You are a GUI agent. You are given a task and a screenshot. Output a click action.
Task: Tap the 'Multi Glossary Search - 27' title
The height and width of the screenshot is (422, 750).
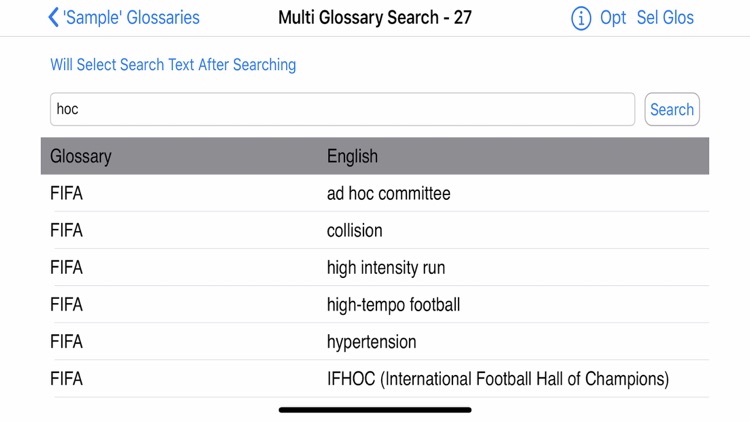pyautogui.click(x=375, y=18)
